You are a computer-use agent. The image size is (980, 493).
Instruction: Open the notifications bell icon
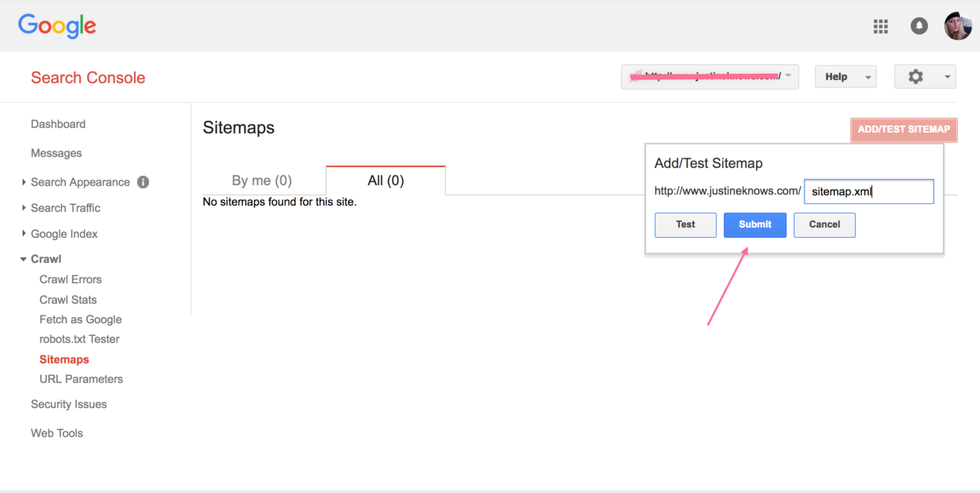[919, 26]
